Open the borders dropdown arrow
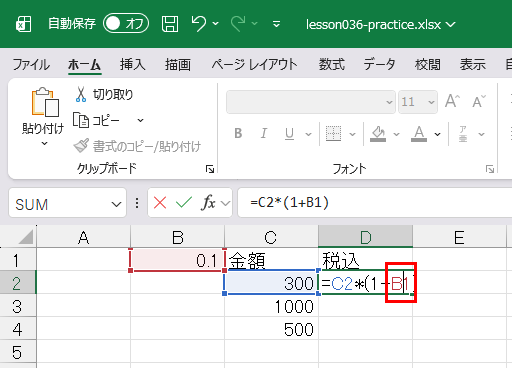This screenshot has width=512, height=368. 352,134
